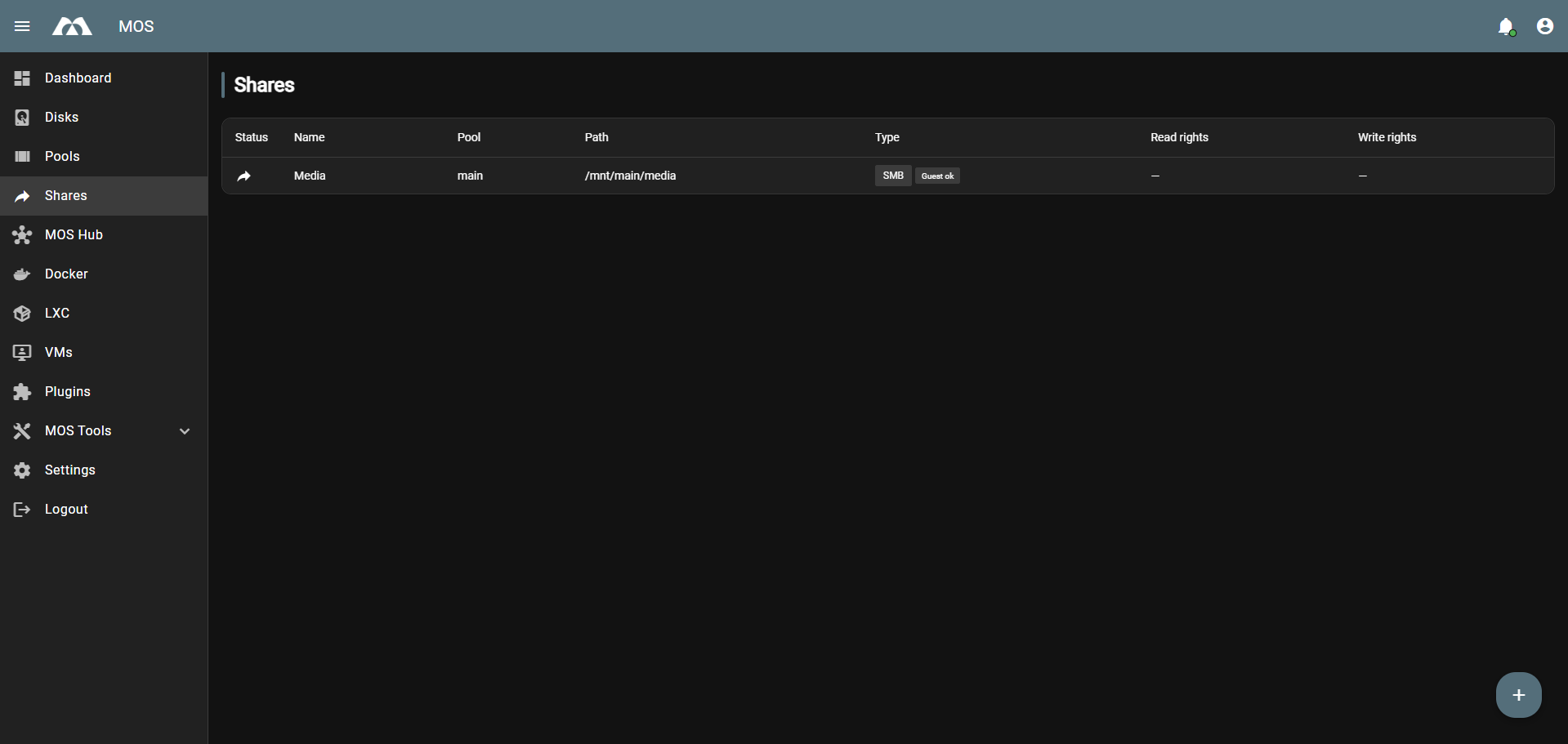1568x744 pixels.
Task: Open the Disks section
Action: pyautogui.click(x=61, y=118)
